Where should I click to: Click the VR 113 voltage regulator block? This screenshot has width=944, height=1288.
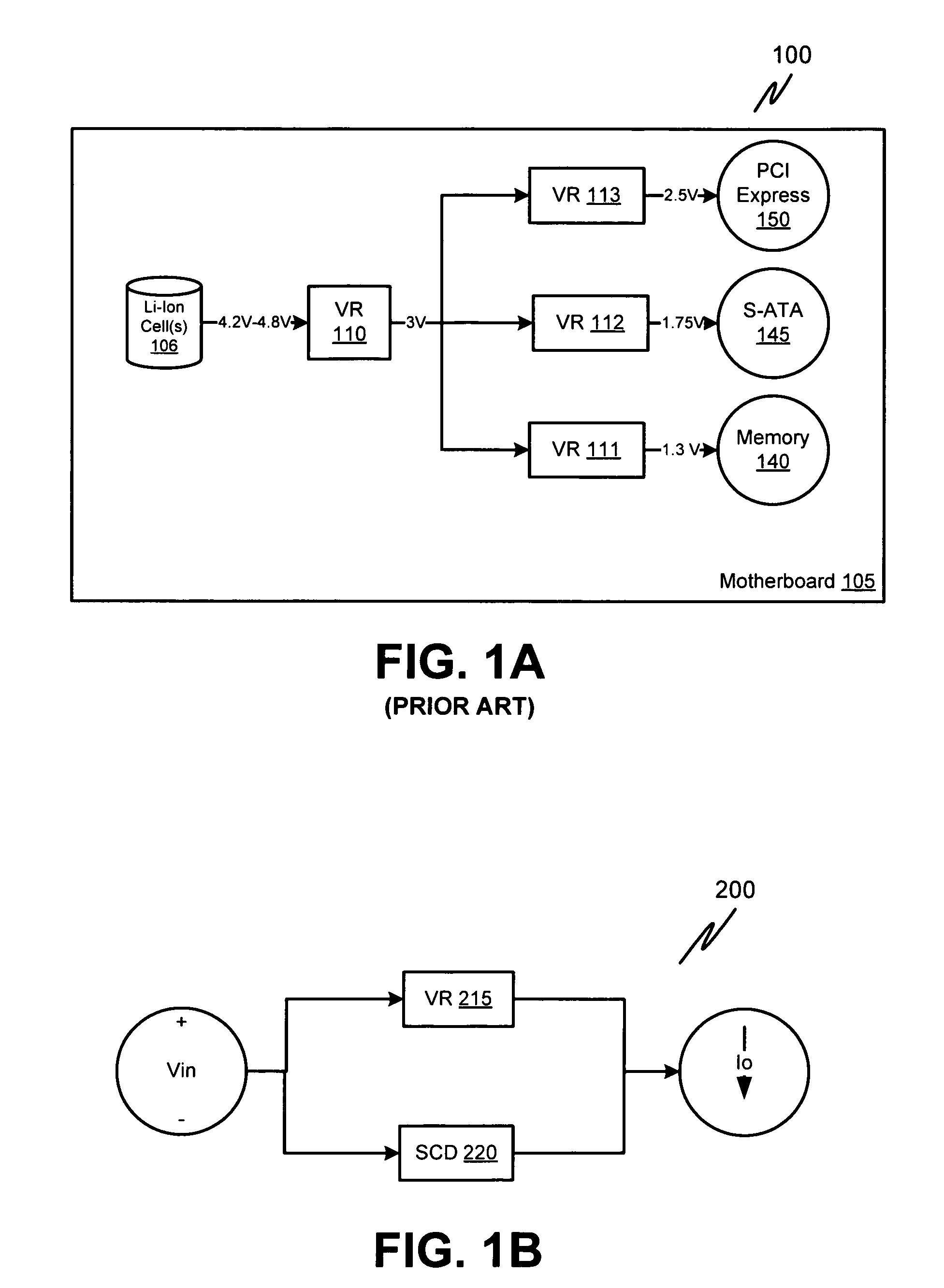click(x=579, y=185)
